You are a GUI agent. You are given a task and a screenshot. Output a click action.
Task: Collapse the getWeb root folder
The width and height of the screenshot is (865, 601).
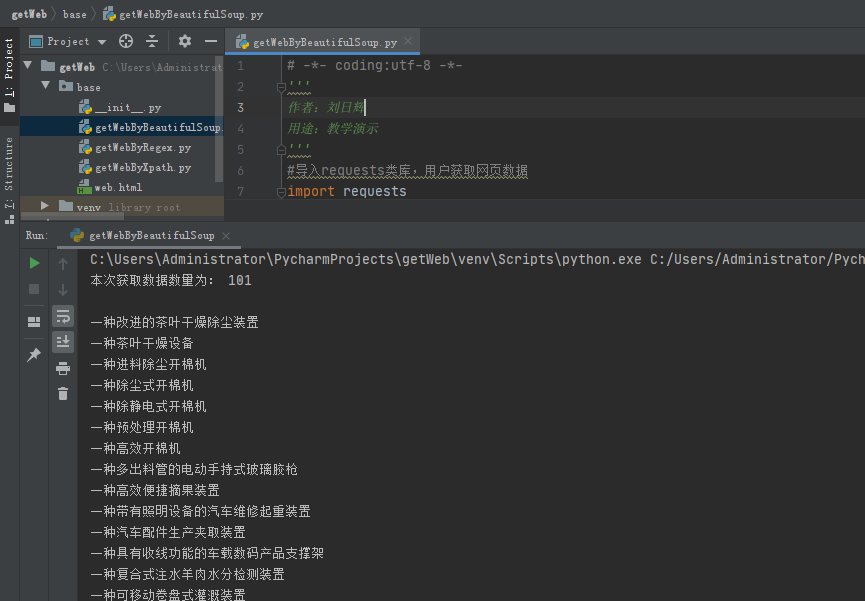[28, 66]
